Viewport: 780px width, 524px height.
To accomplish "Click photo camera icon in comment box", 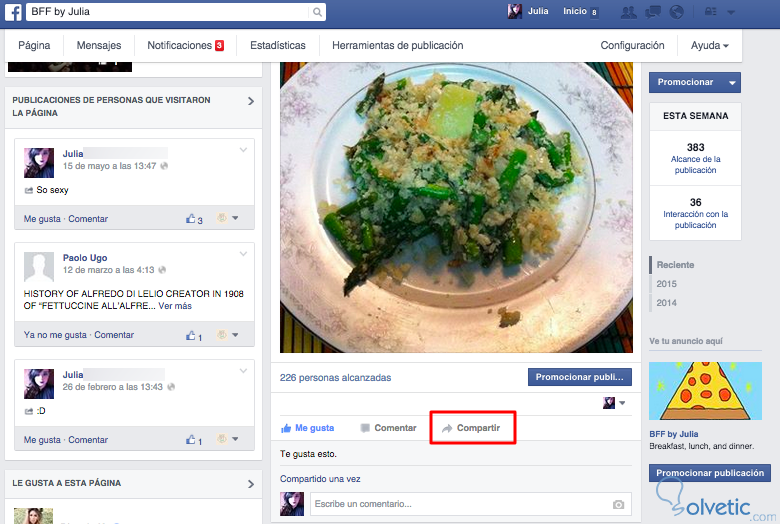I will click(x=618, y=505).
